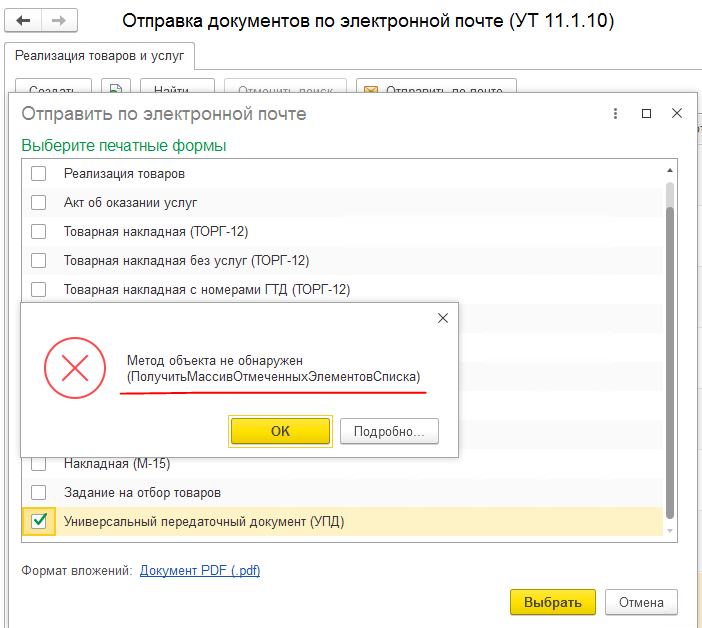The image size is (702, 628).
Task: Open the 'Документ PDF (.pdf)' format link
Action: (200, 571)
